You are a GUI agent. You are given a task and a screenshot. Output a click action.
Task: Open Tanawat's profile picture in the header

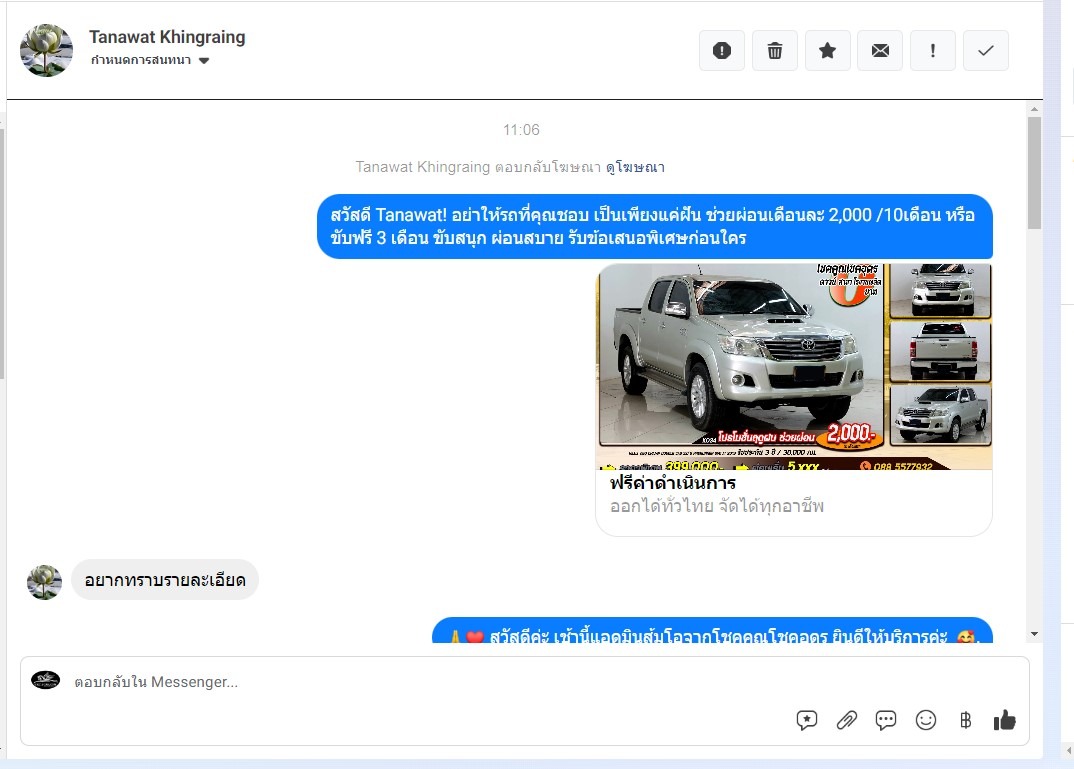coord(47,50)
